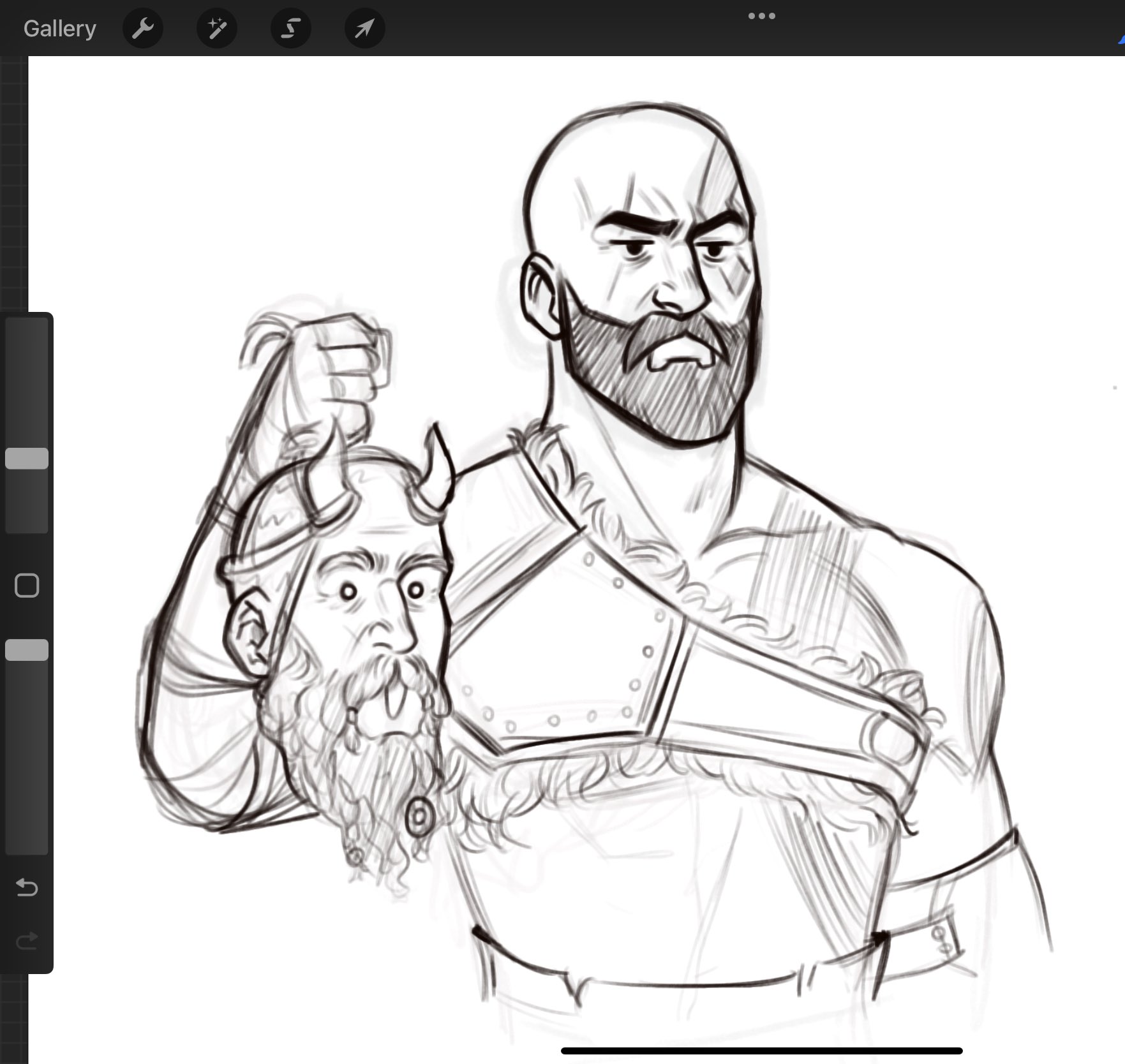1125x1064 pixels.
Task: Return to the Gallery
Action: [x=60, y=29]
